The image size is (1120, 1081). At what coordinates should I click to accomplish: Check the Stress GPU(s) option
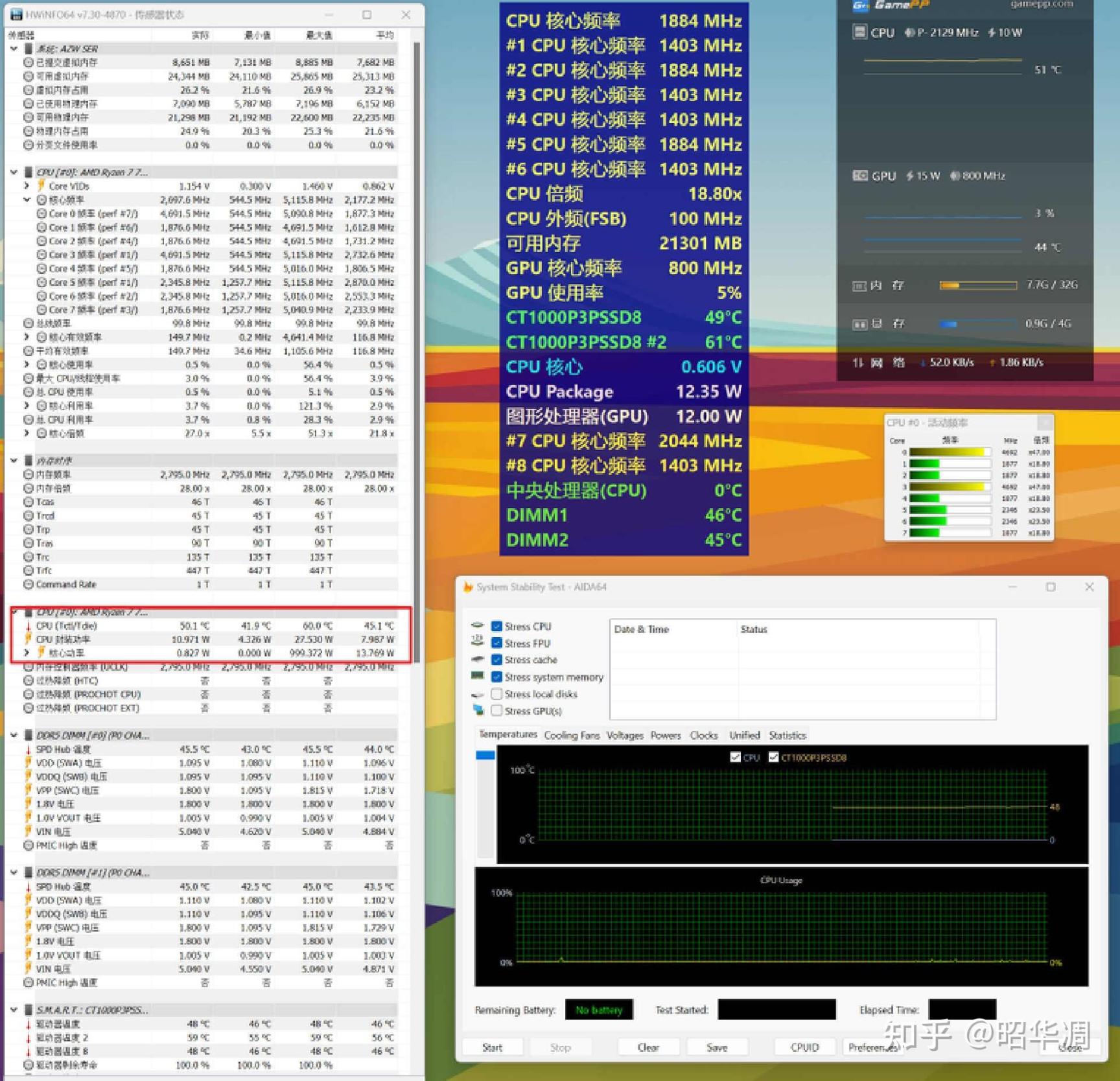[496, 710]
